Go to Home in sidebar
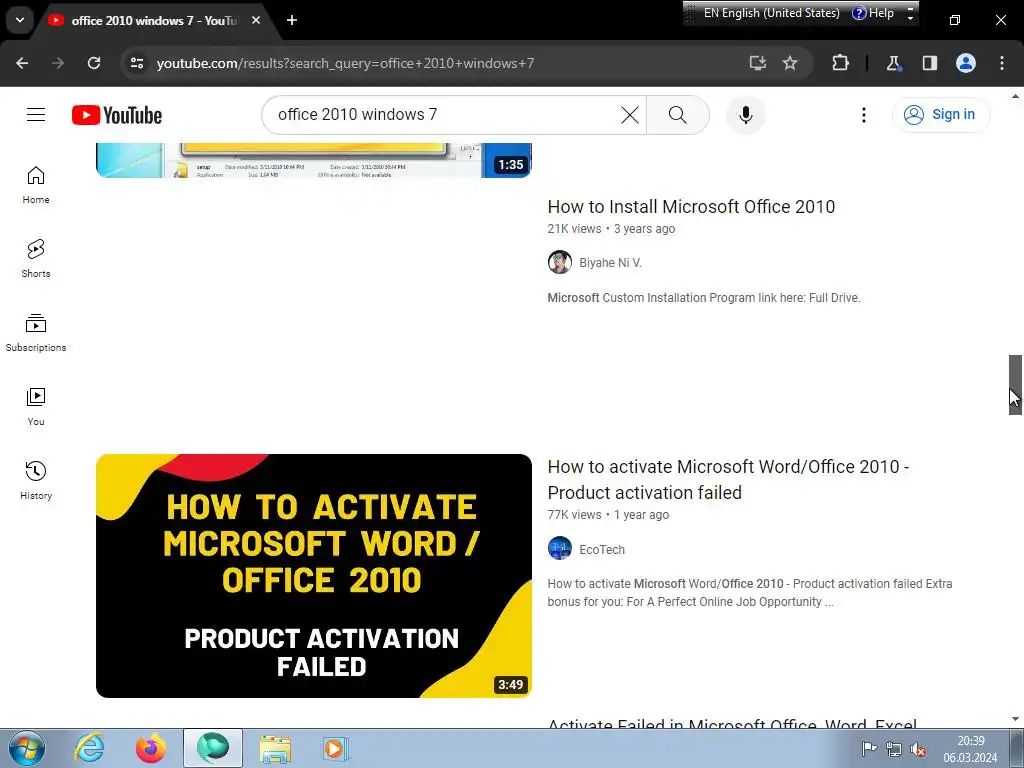This screenshot has width=1024, height=768. click(36, 185)
